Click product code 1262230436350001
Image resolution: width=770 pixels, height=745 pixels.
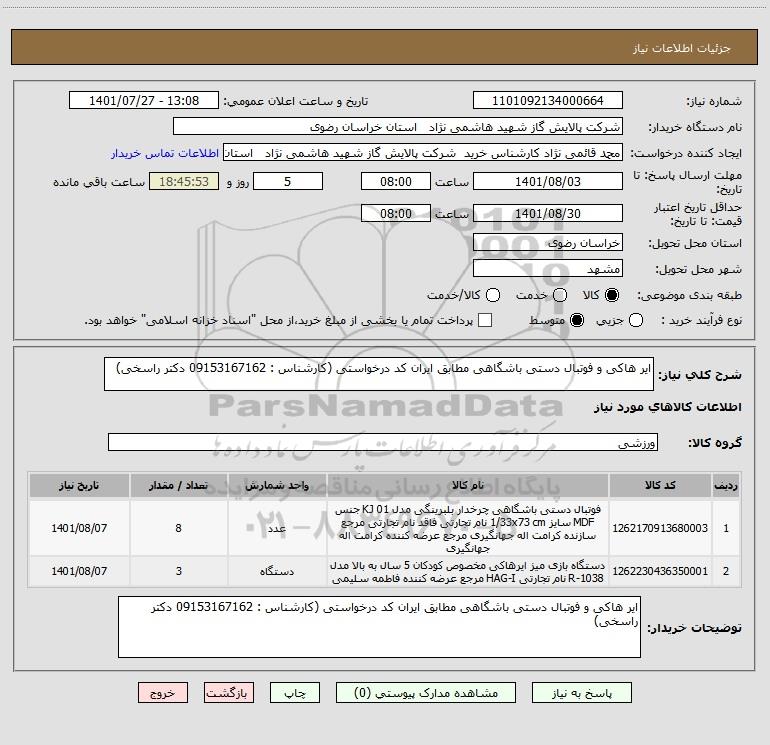660,571
